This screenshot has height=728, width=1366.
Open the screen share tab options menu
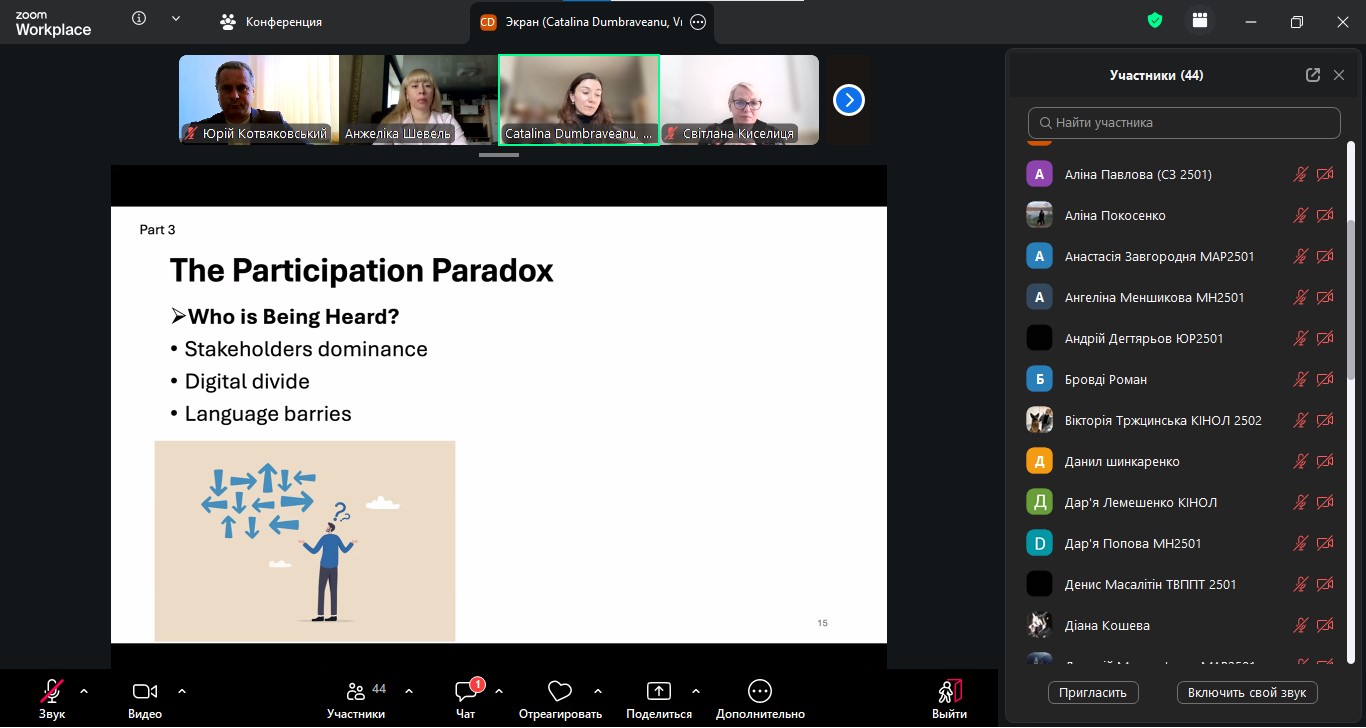[698, 22]
